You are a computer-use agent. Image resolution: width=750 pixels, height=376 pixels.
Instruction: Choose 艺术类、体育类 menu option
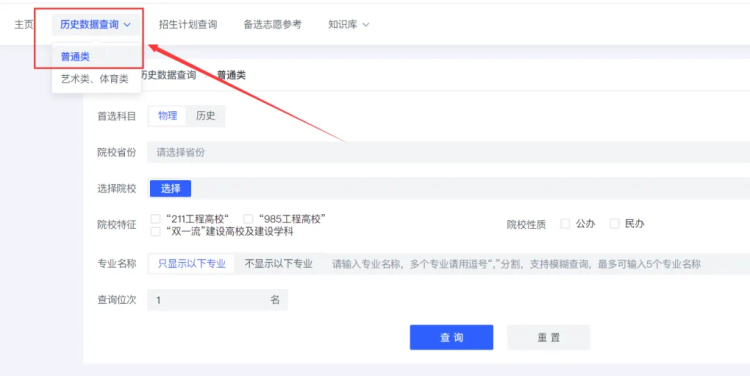click(x=95, y=79)
